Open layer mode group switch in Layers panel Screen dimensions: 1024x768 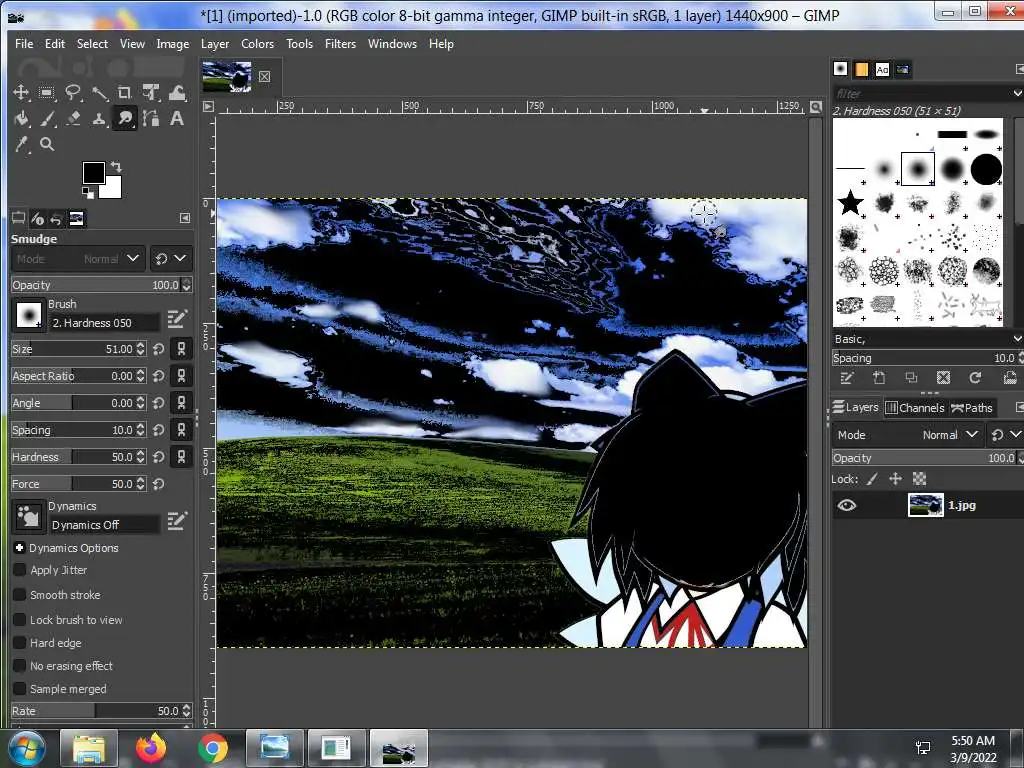[1005, 435]
